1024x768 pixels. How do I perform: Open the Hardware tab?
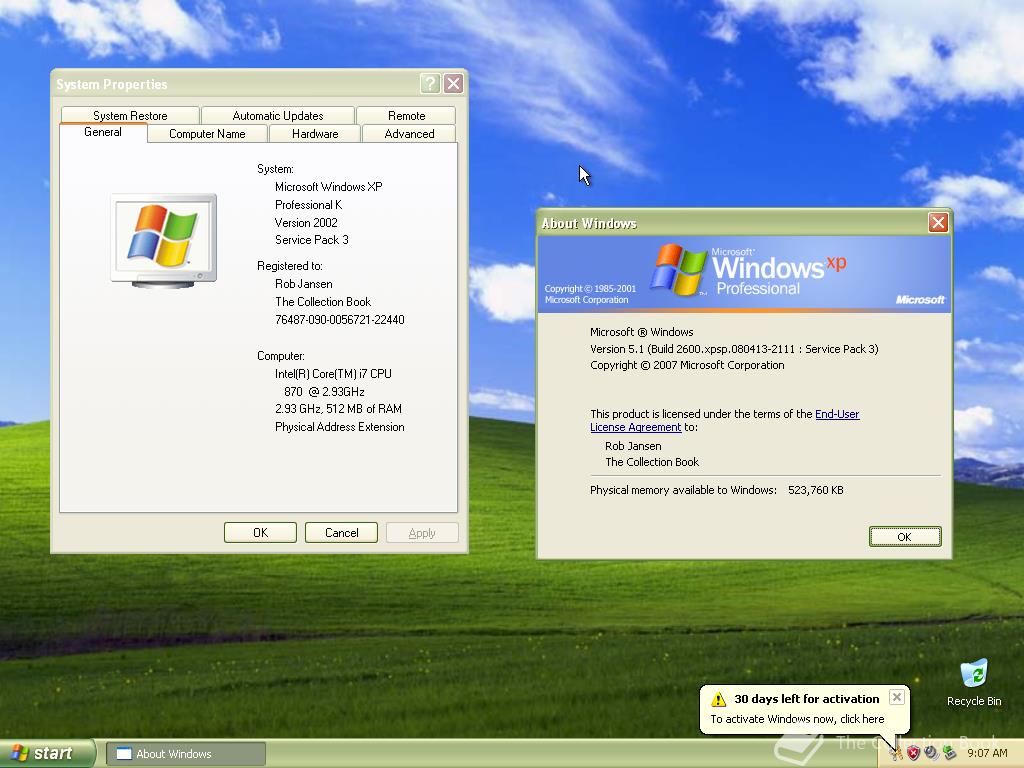[315, 133]
